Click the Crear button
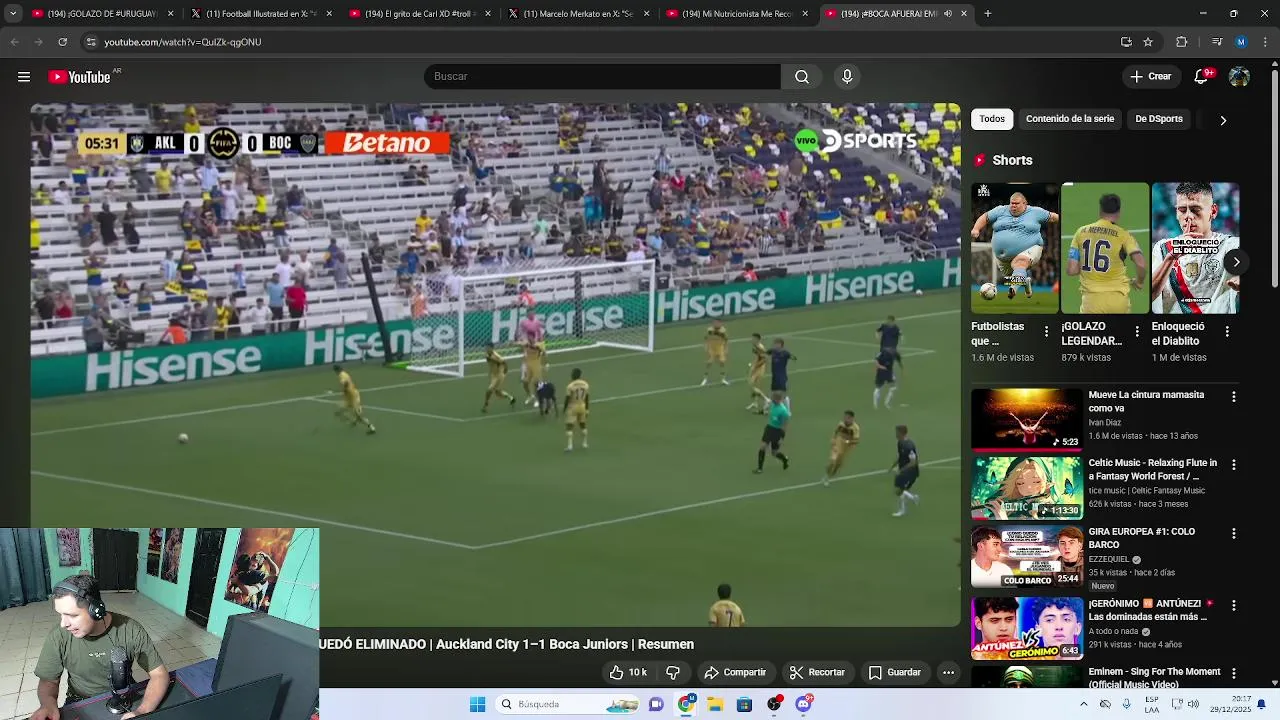 click(x=1151, y=77)
